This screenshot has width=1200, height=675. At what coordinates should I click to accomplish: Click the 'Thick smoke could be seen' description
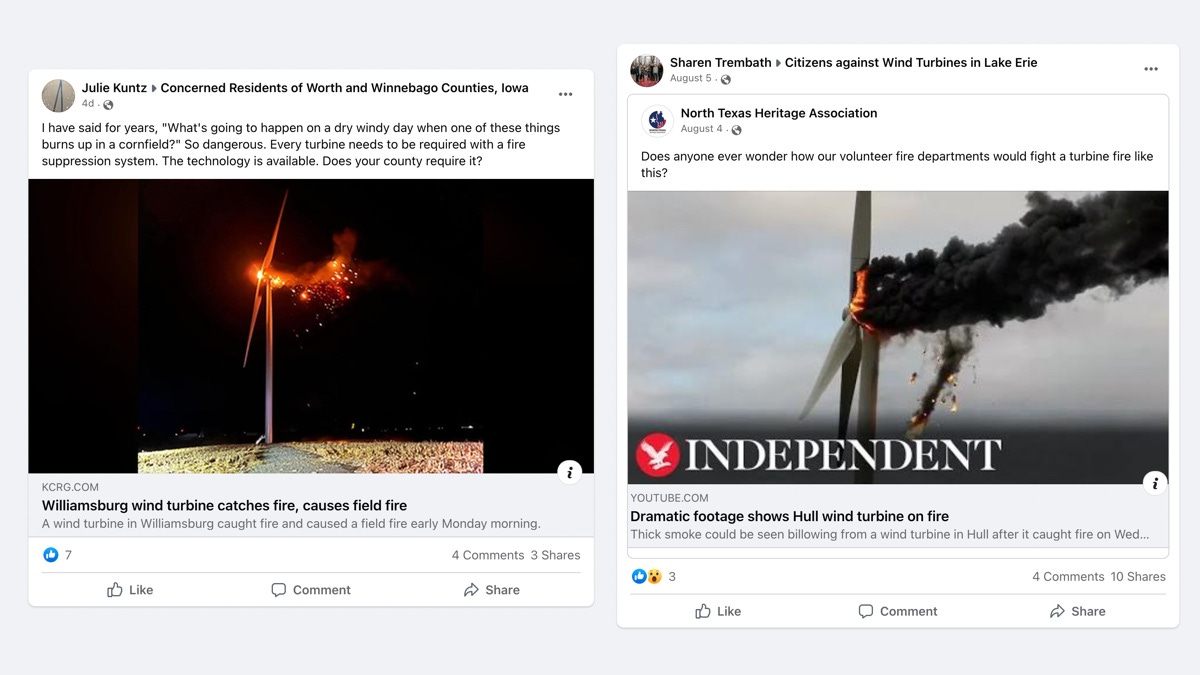889,535
